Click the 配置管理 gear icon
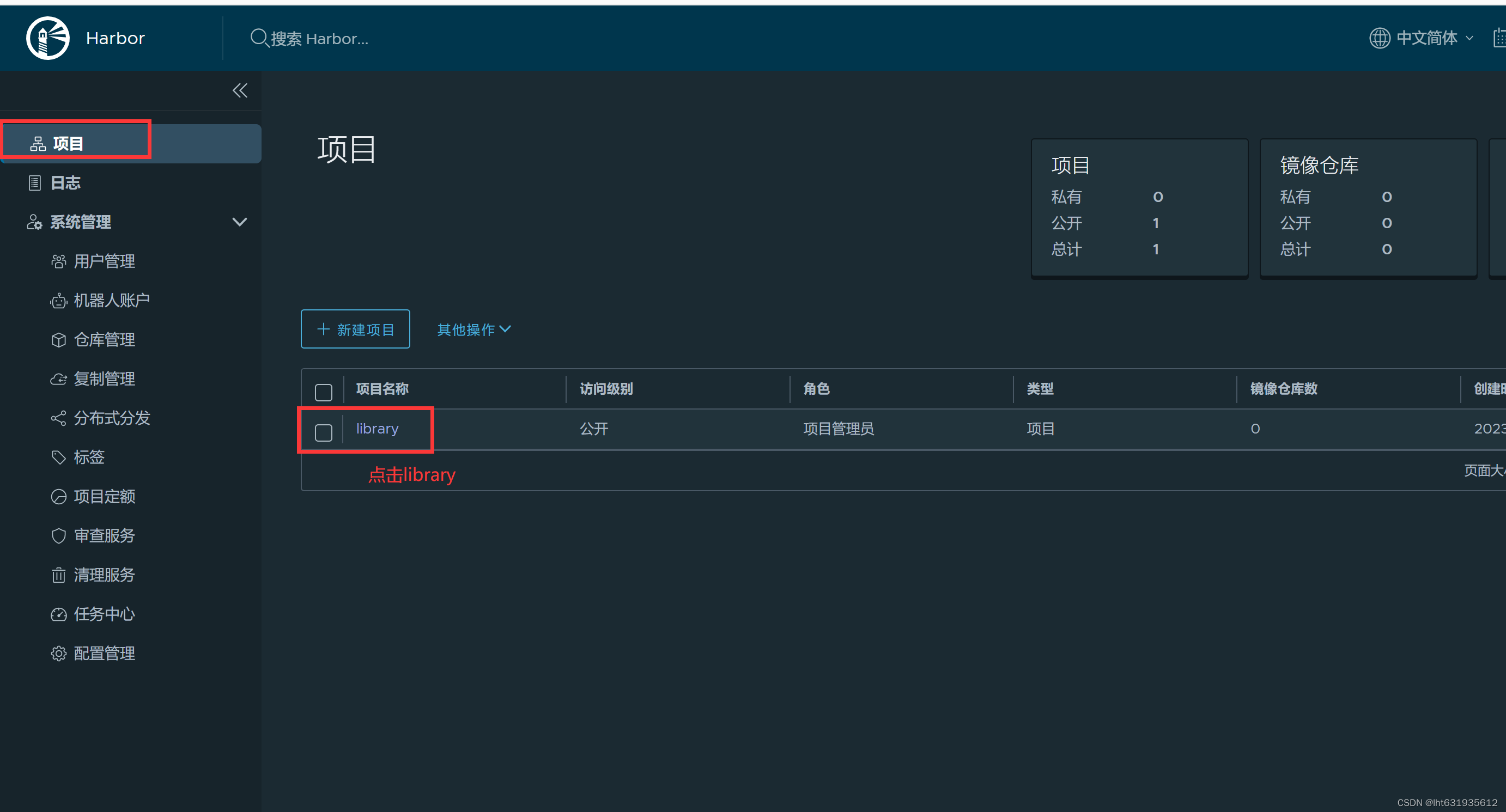1506x812 pixels. (58, 653)
